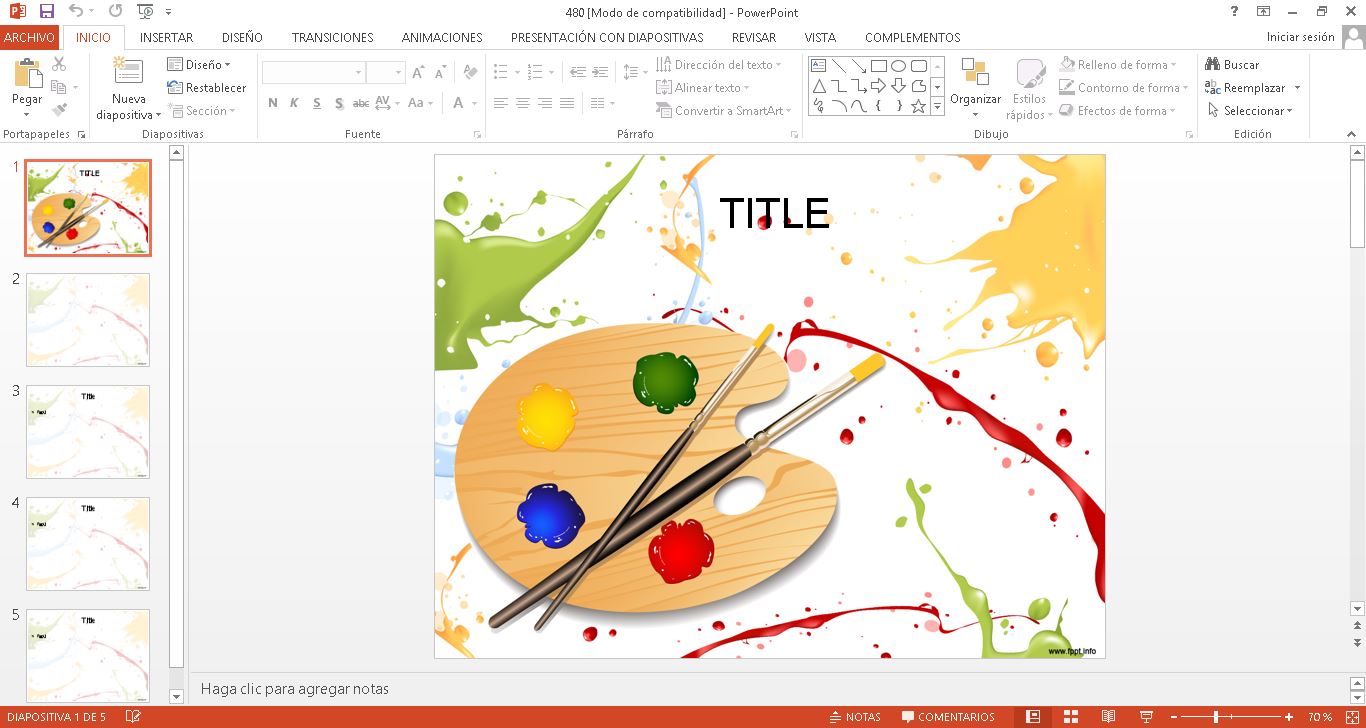
Task: Toggle underline (S) formatting
Action: 317,103
